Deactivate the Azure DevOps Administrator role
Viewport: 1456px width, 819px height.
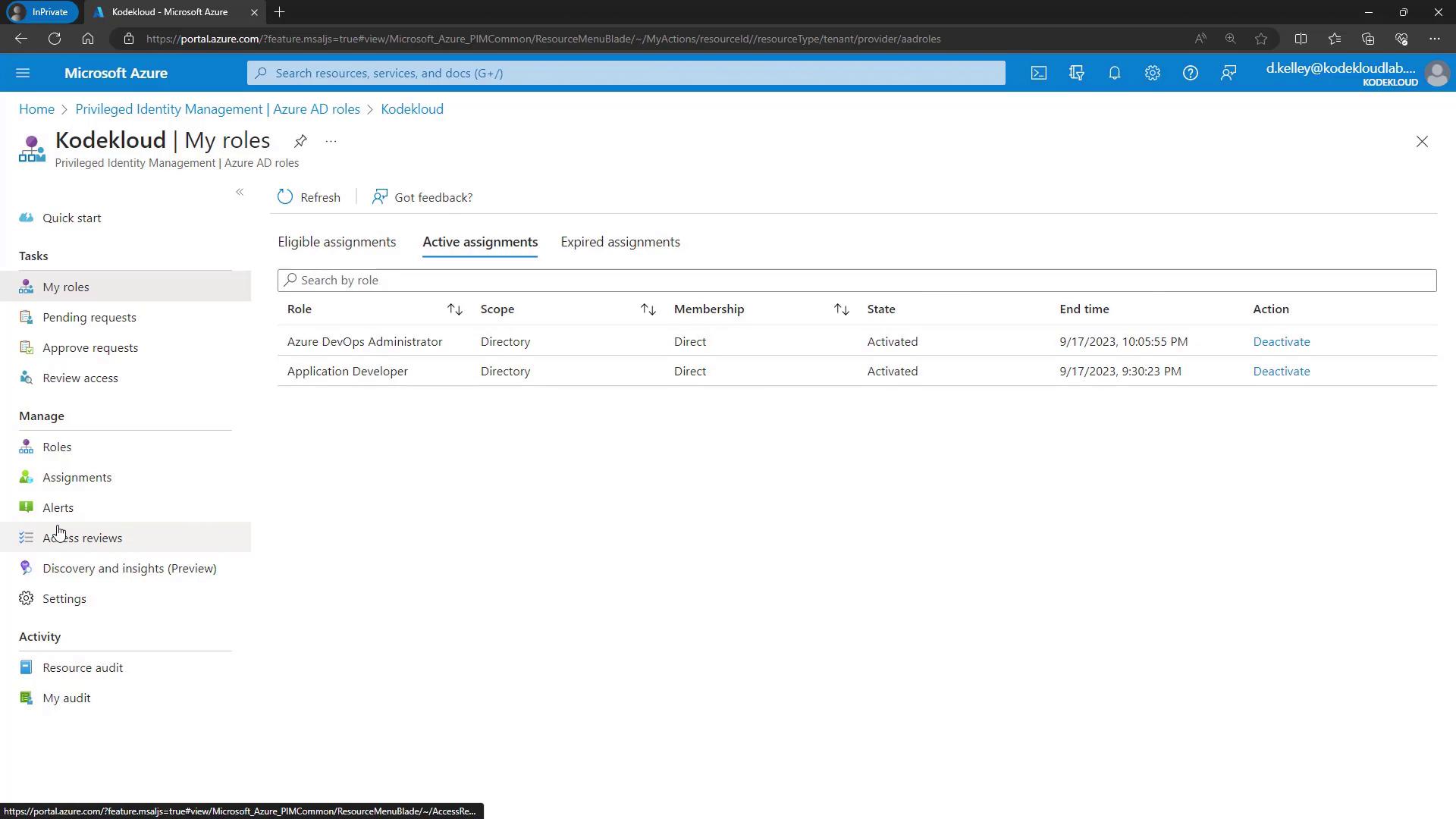coord(1281,341)
